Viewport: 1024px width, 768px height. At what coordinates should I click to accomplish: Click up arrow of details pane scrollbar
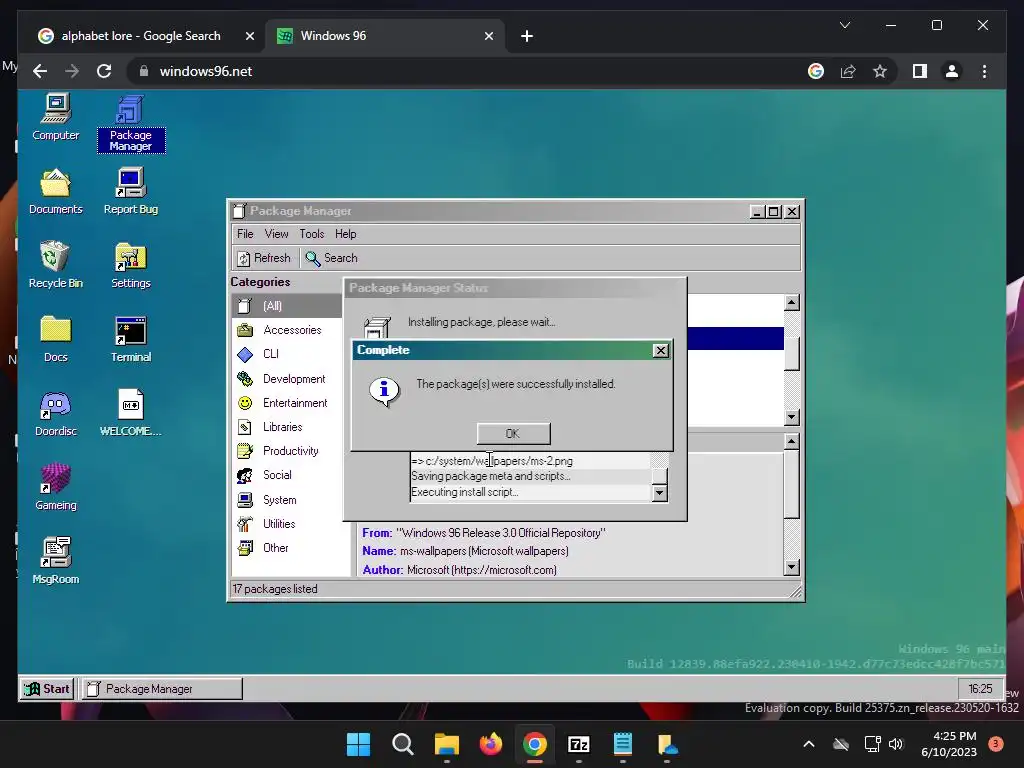click(792, 441)
